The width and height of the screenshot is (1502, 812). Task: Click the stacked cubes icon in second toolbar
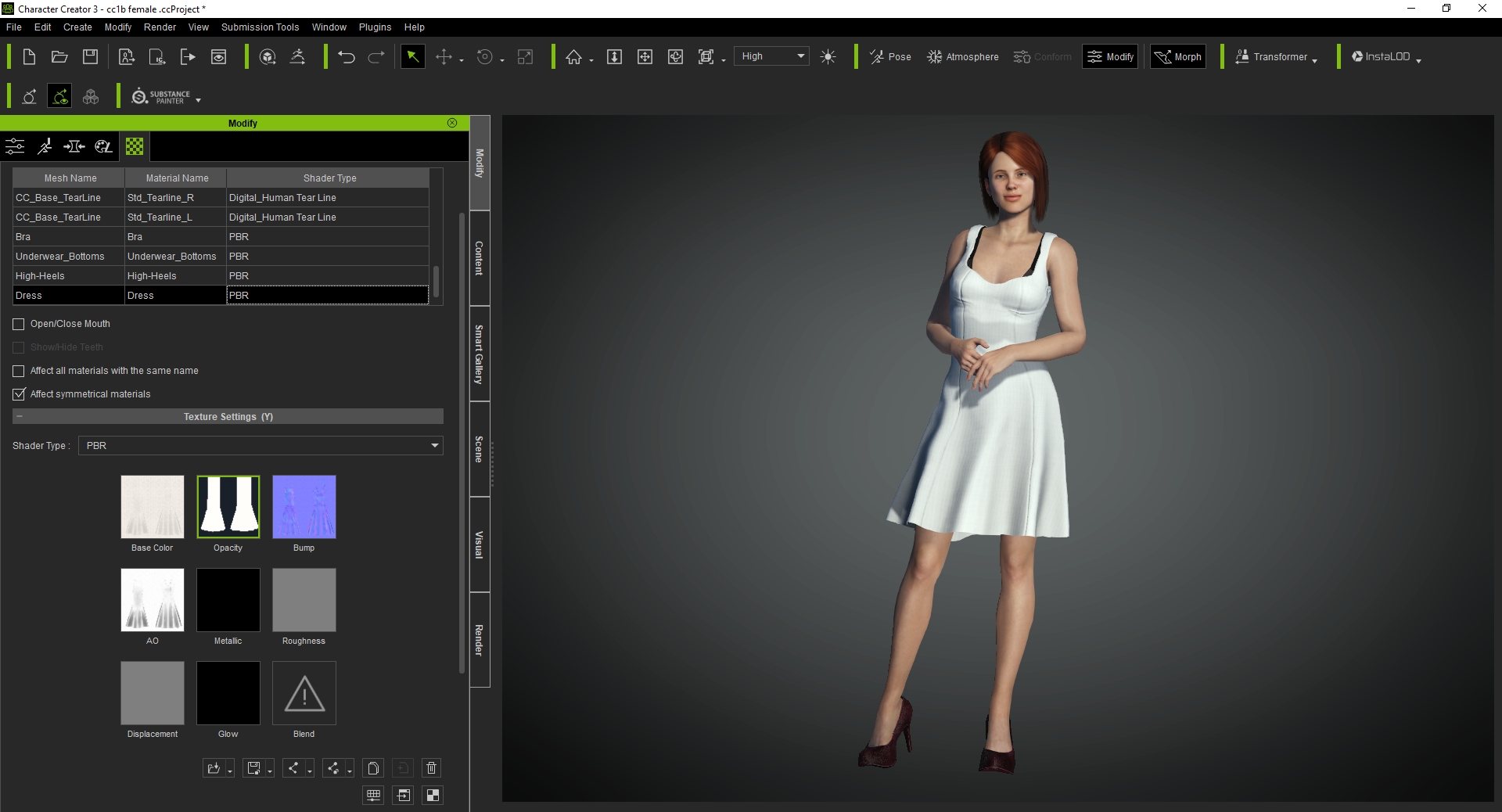click(91, 96)
